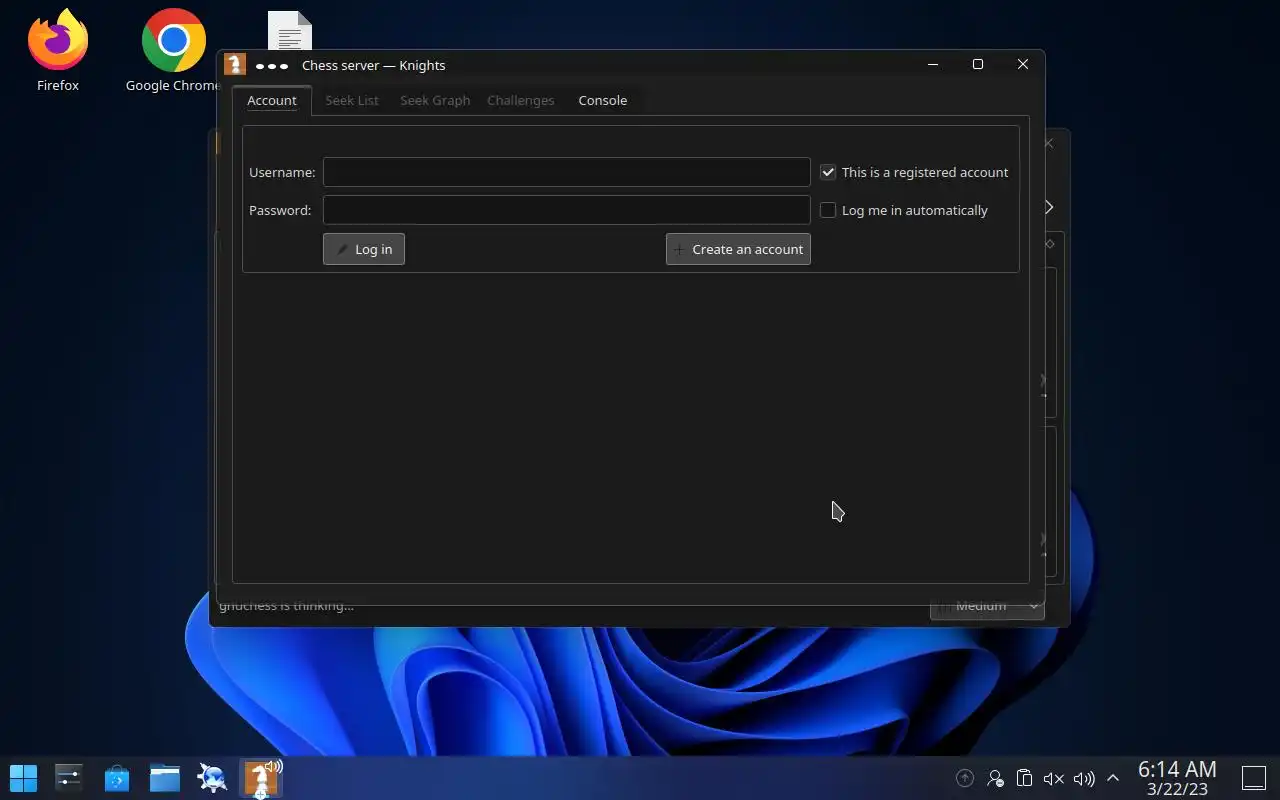Launch Firefox from the desktop
This screenshot has height=800, width=1280.
tap(58, 50)
